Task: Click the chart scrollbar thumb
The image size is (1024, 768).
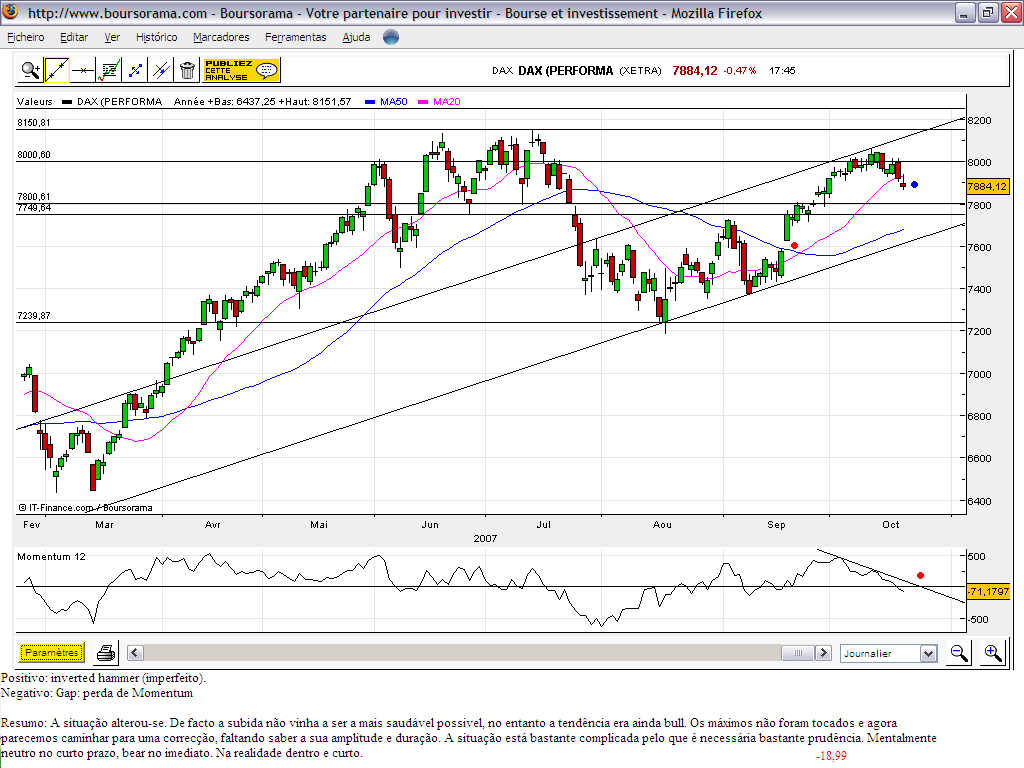Action: pos(798,652)
